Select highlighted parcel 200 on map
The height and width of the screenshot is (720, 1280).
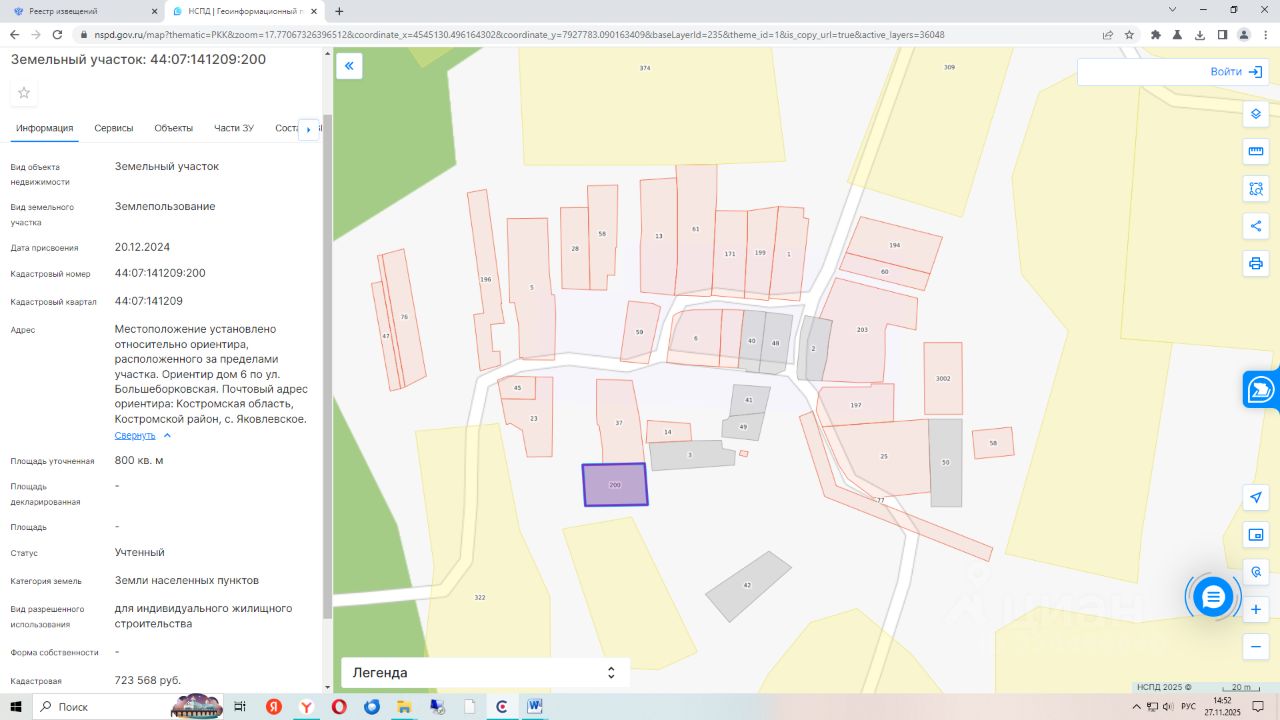click(615, 485)
